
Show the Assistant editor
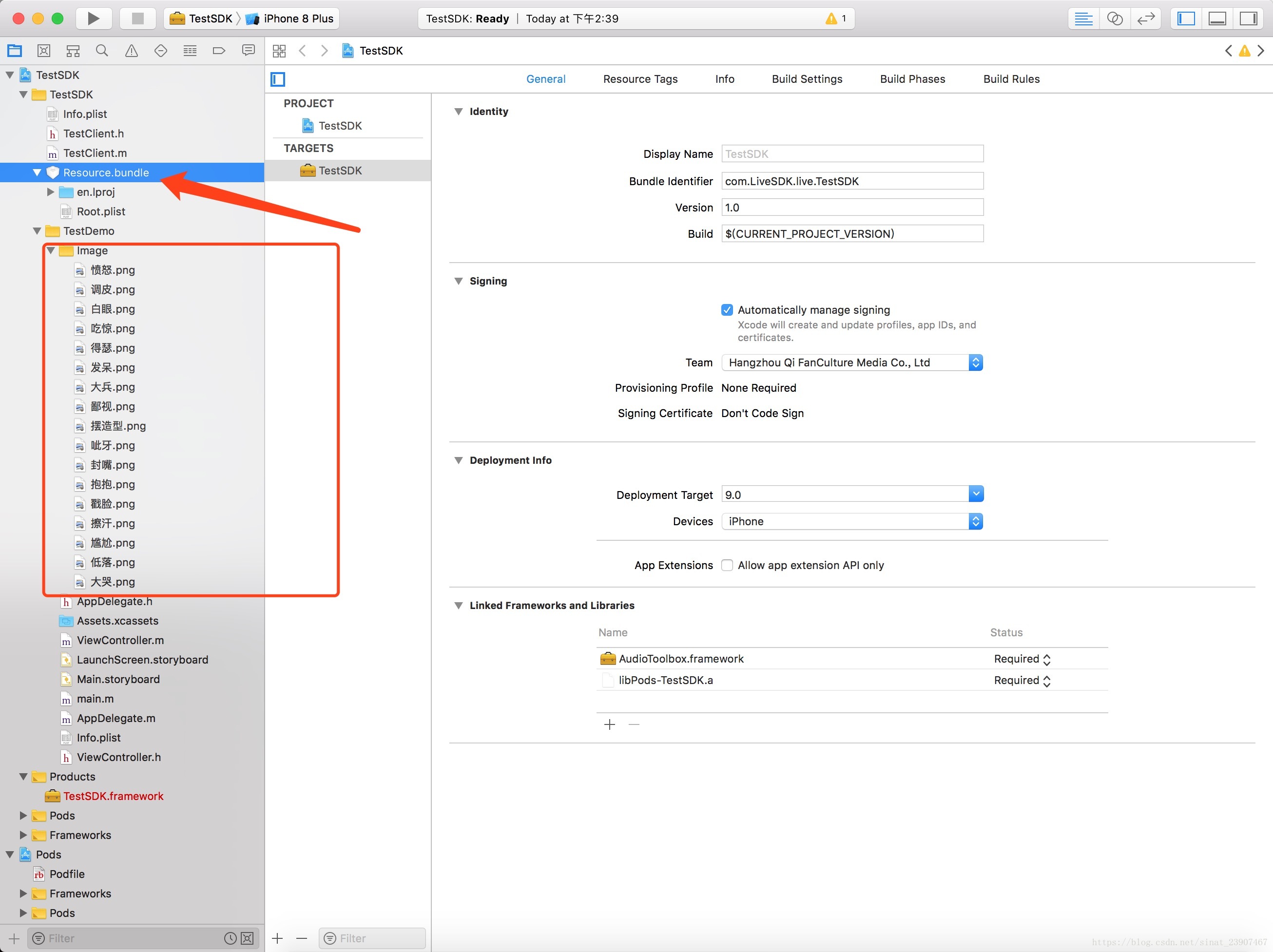click(1114, 19)
